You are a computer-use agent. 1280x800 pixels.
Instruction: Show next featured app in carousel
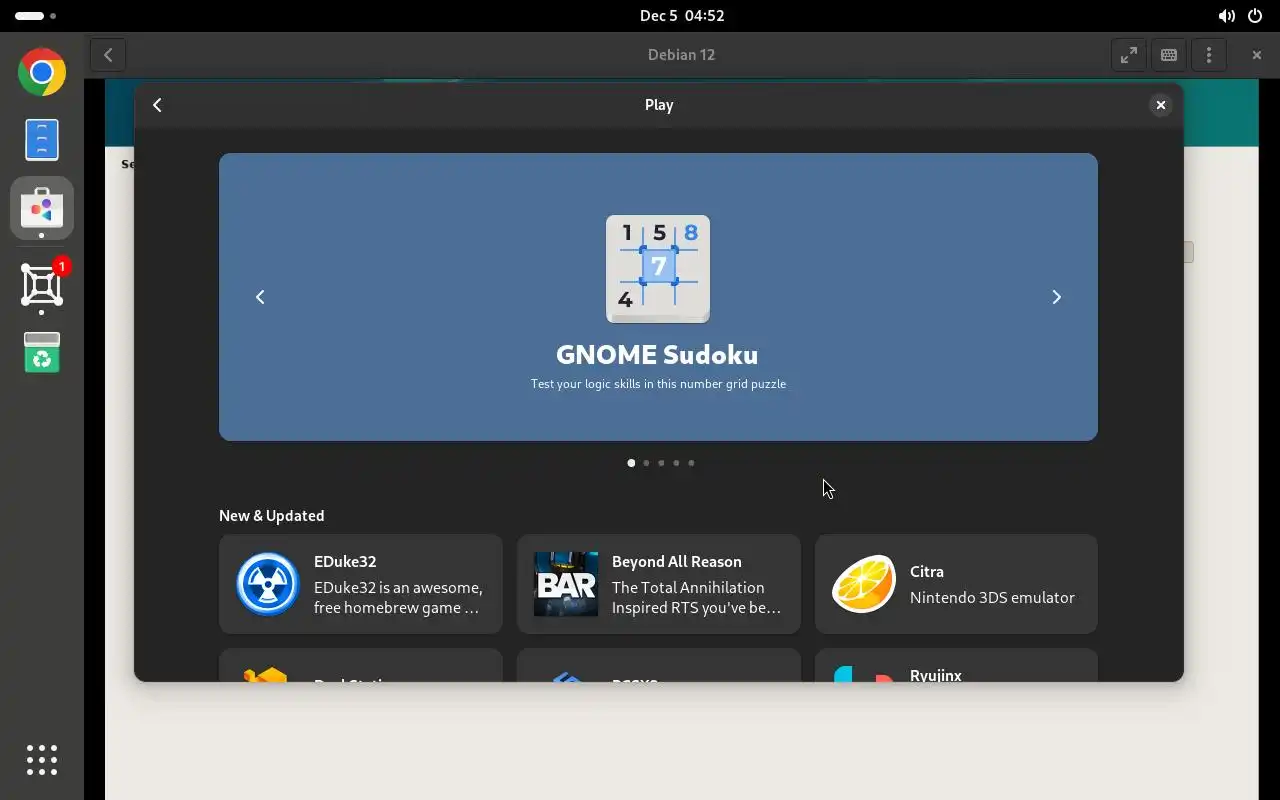pyautogui.click(x=1056, y=297)
